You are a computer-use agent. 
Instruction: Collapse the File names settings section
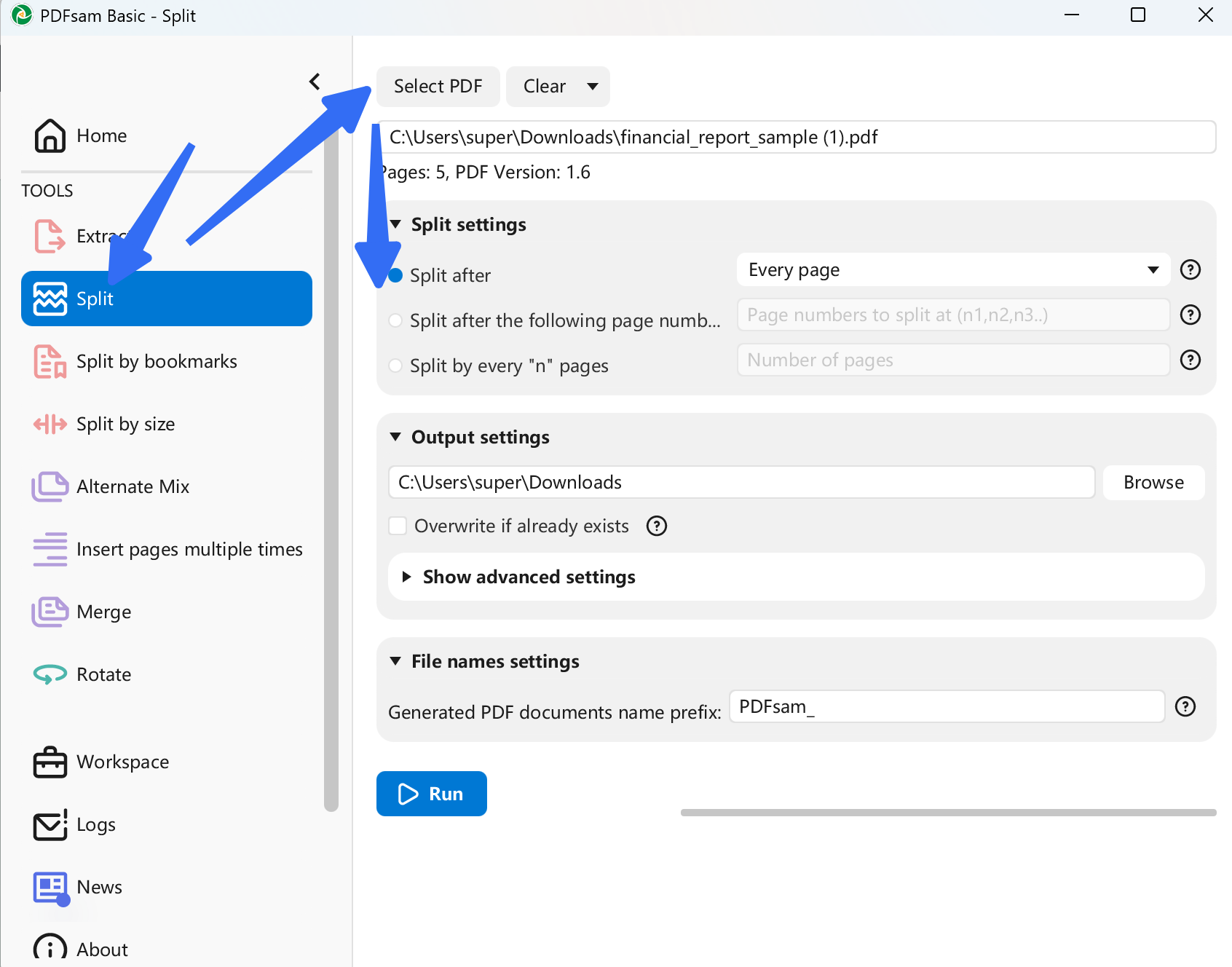click(395, 661)
